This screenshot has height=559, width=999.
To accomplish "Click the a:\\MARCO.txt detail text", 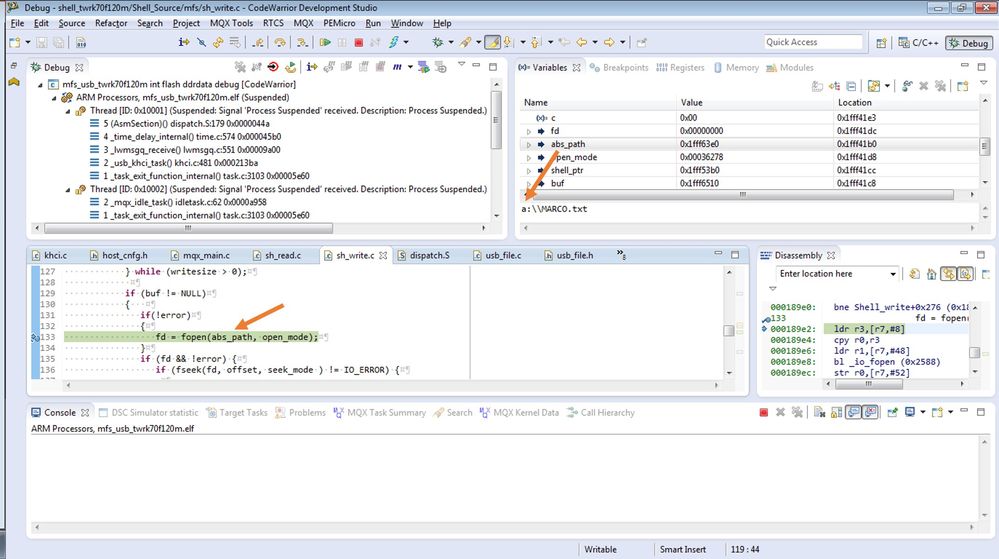I will 554,209.
